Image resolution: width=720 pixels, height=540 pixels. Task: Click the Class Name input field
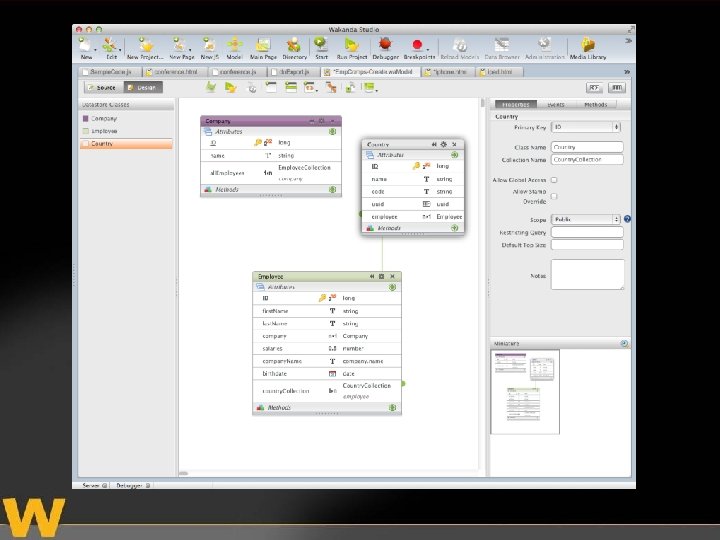pyautogui.click(x=587, y=147)
